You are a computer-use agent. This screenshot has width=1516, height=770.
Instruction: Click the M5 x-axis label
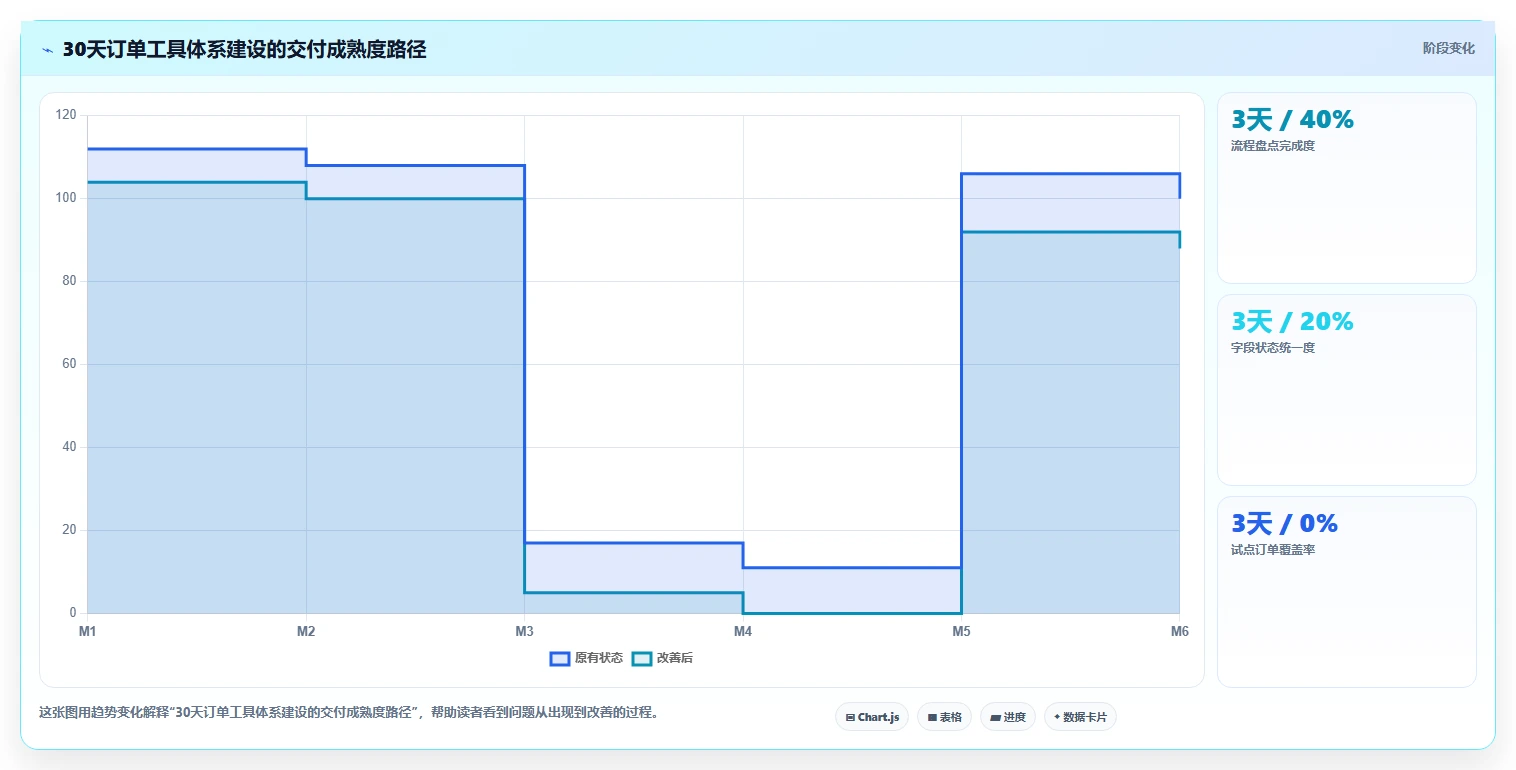click(x=961, y=631)
